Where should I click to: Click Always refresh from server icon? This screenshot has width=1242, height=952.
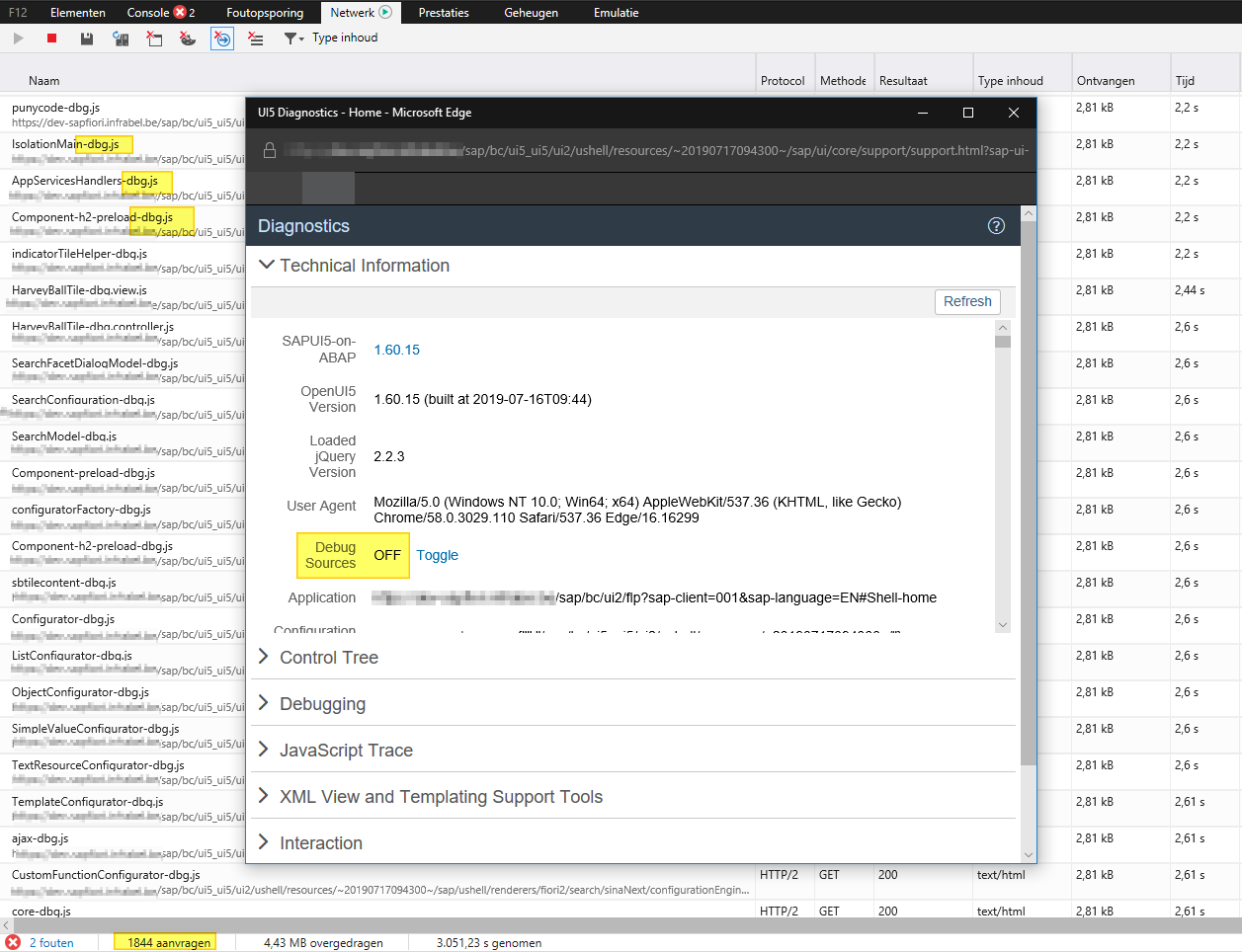[121, 39]
